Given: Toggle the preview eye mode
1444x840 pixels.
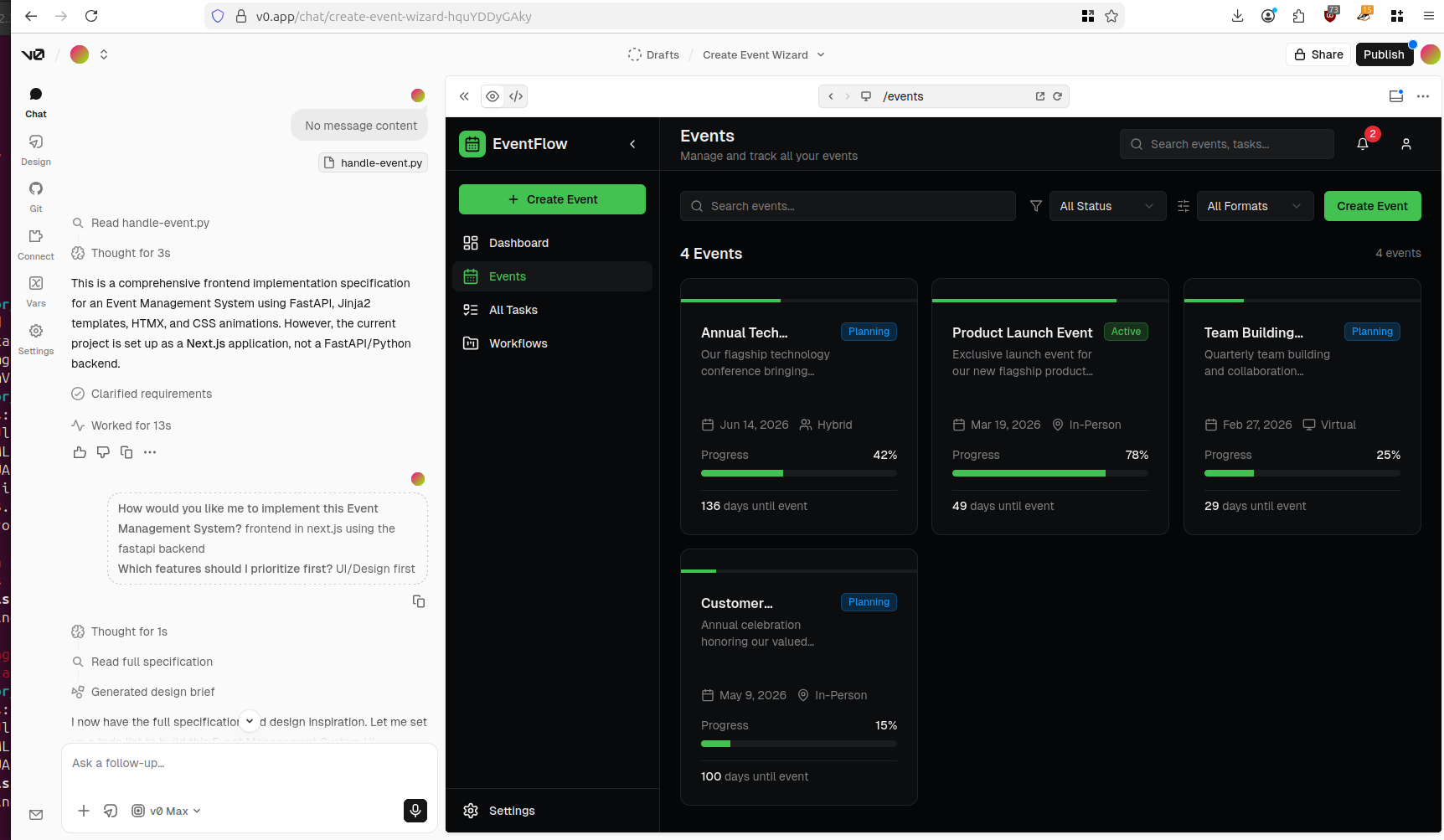Looking at the screenshot, I should 493,95.
